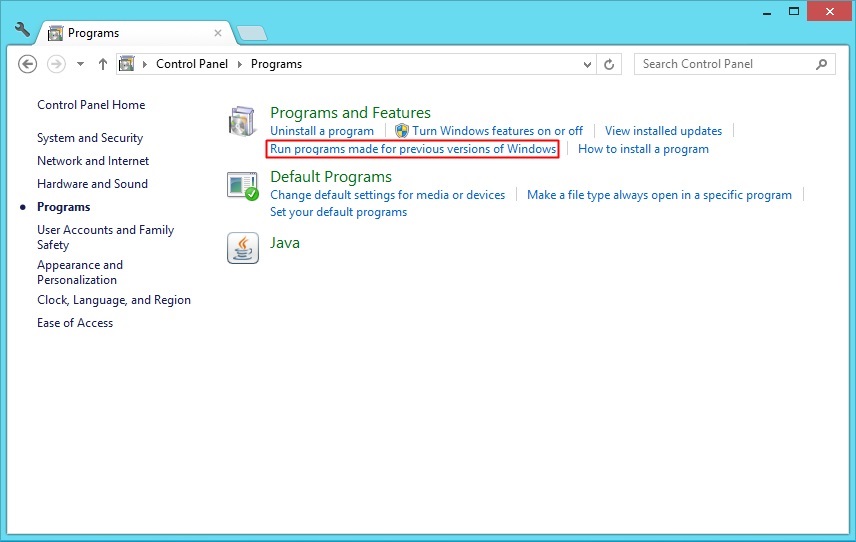Screen dimensions: 856x542
Task: Open Appearance and Personalization
Action: click(x=80, y=272)
